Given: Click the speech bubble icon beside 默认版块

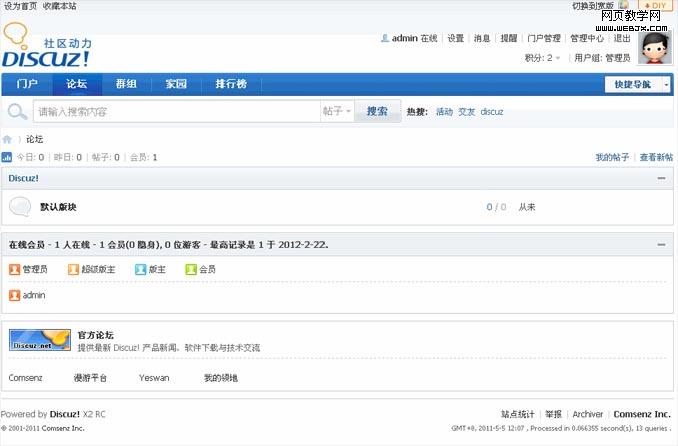Looking at the screenshot, I should pos(20,207).
